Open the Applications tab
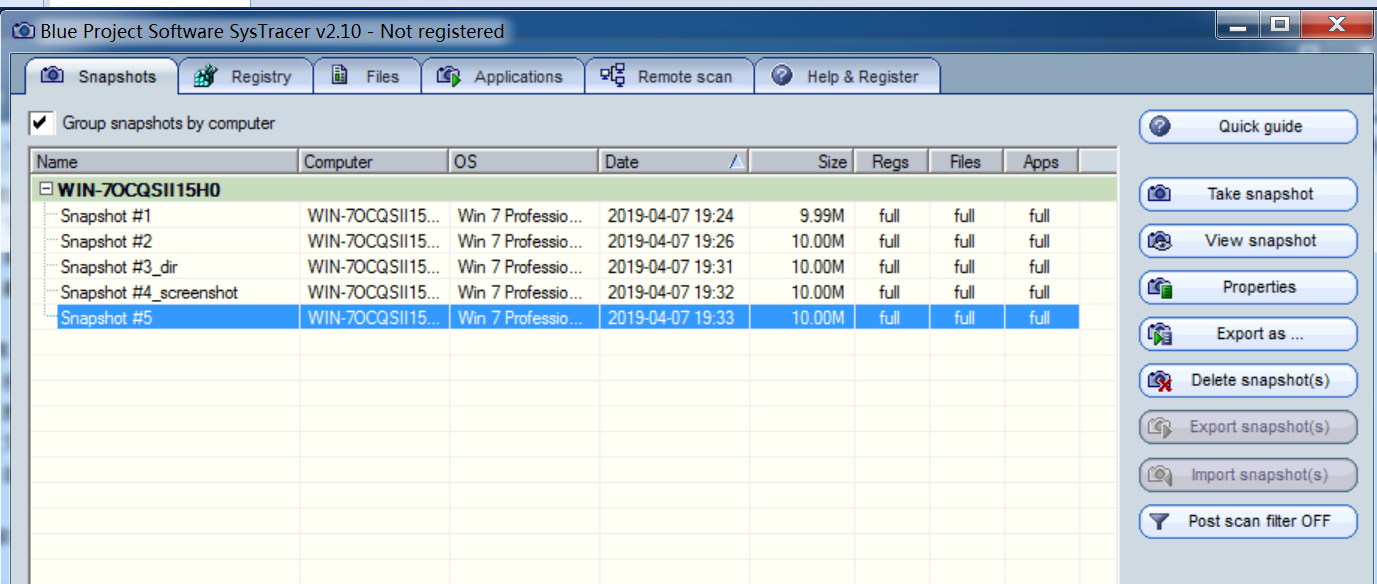Viewport: 1377px width, 584px height. pyautogui.click(x=502, y=76)
